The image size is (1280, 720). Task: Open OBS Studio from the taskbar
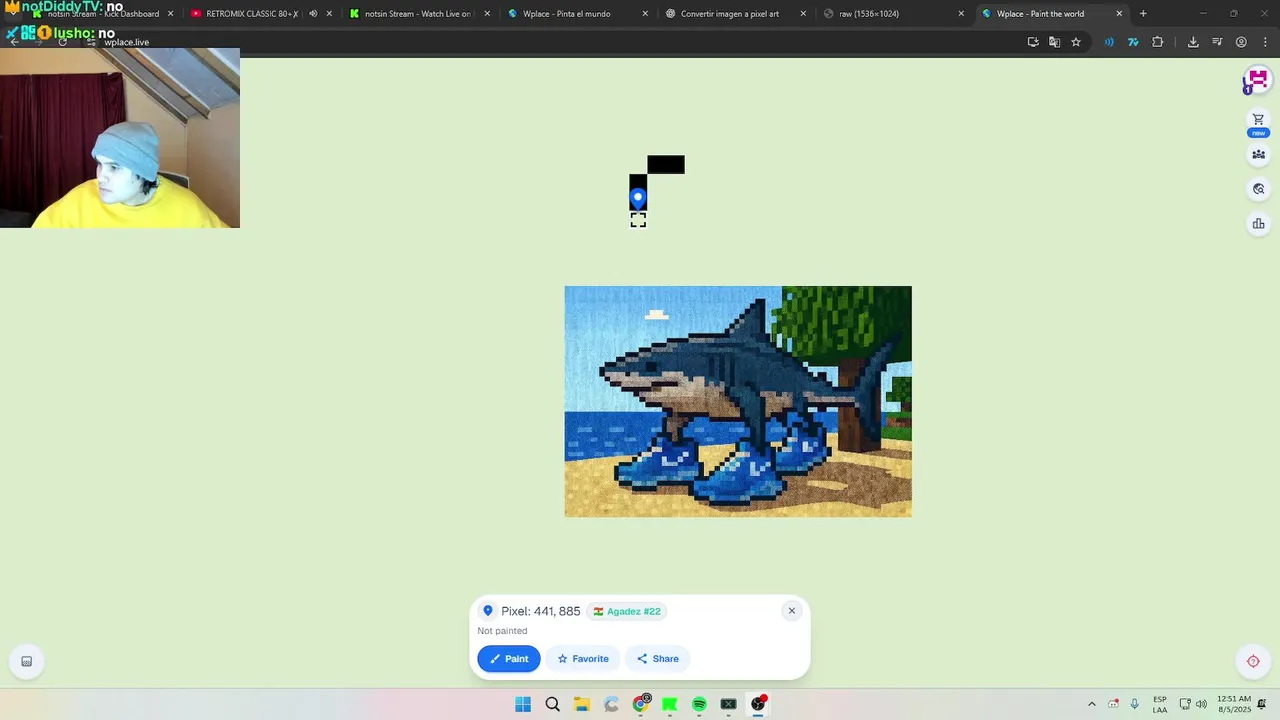[758, 704]
